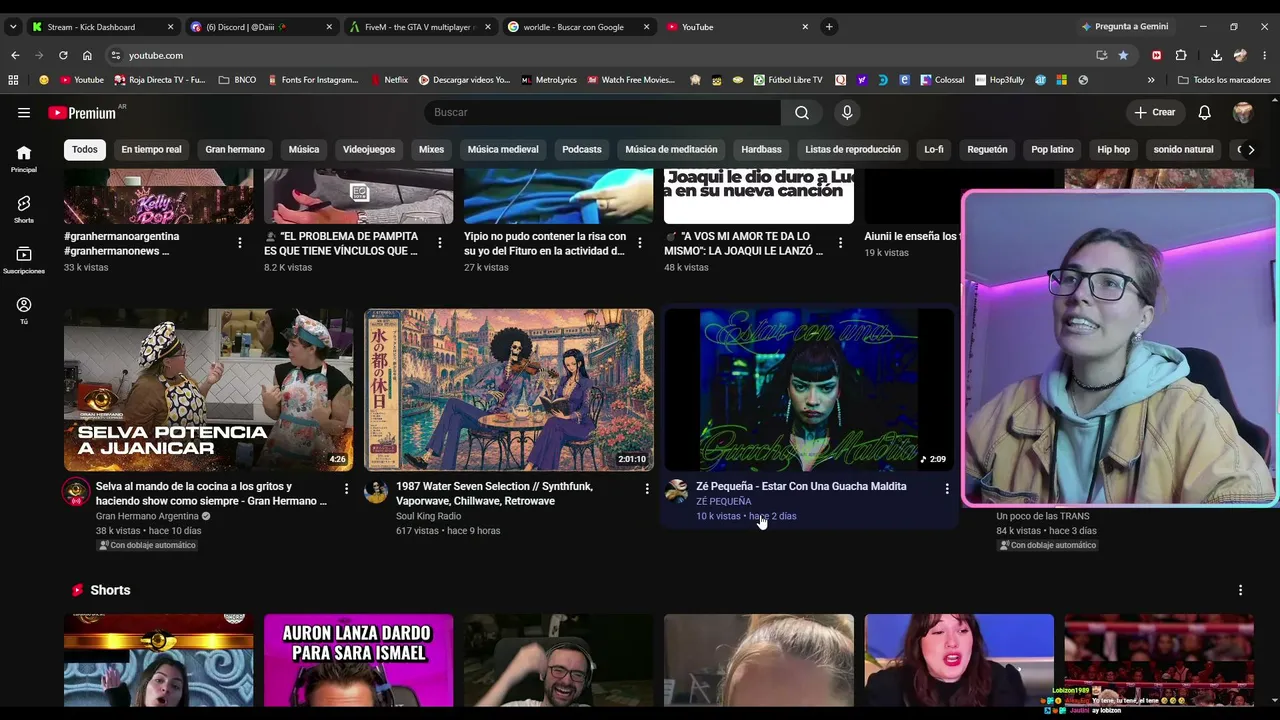Open ZÉ PEQUEÑA channel avatar
Viewport: 1280px width, 720px height.
676,491
